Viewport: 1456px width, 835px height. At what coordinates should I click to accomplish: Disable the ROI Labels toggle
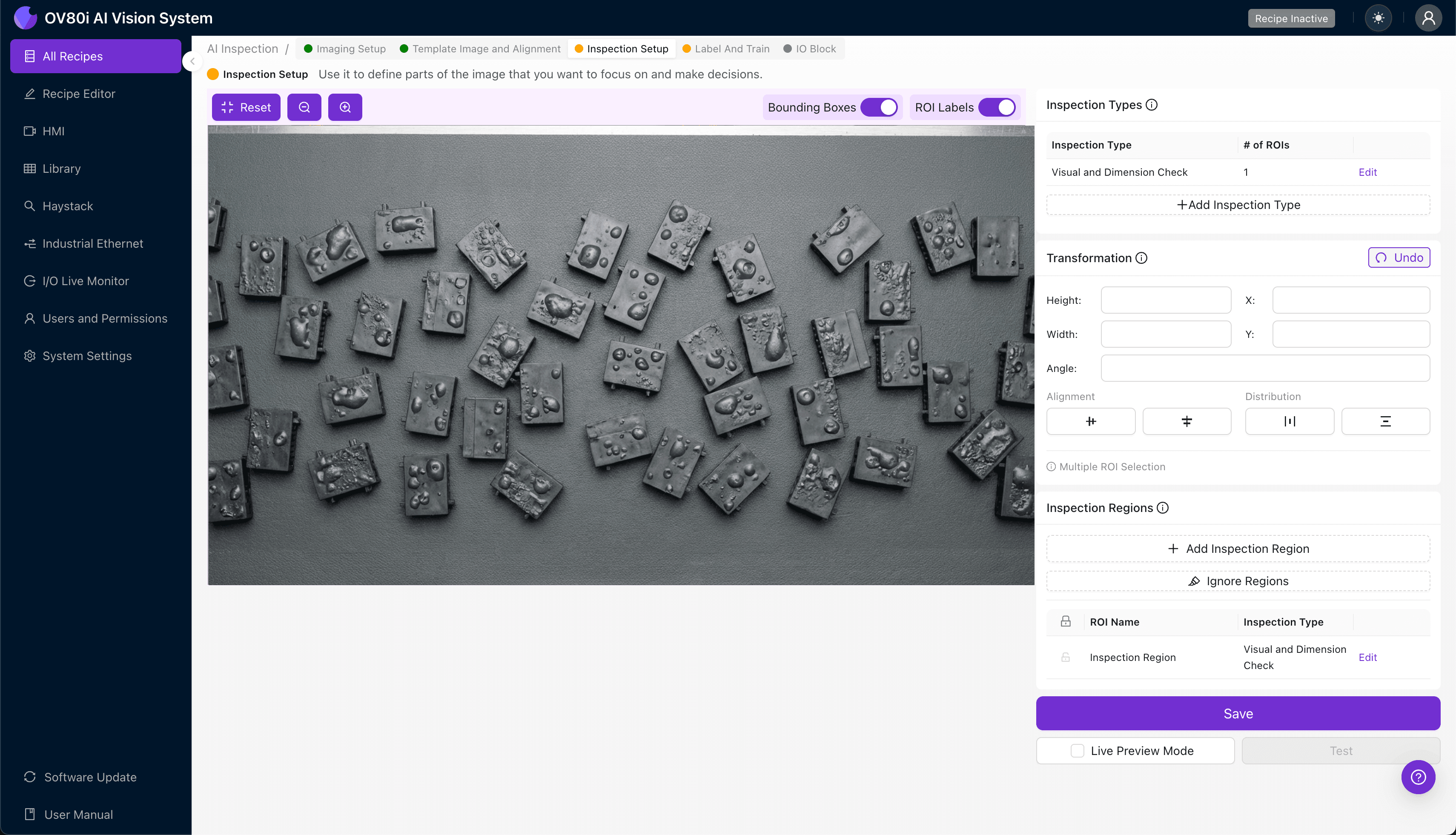coord(997,107)
